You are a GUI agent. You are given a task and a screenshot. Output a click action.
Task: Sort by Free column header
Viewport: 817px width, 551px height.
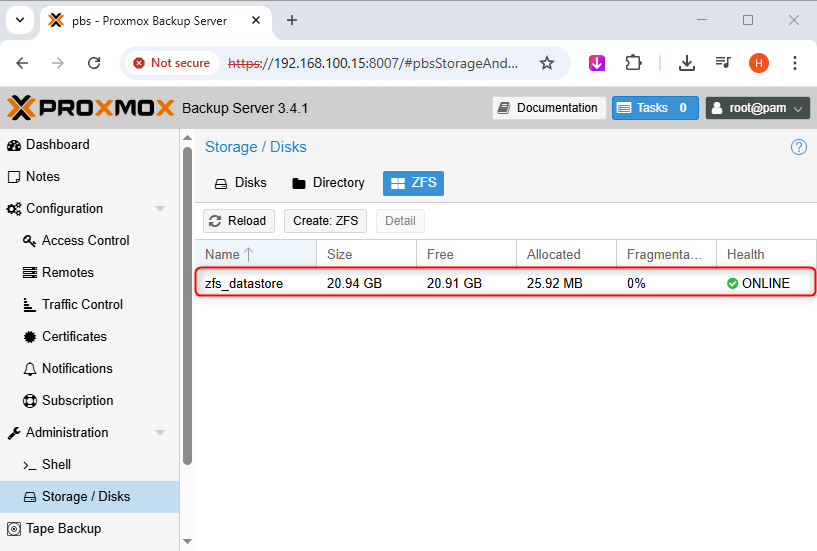tap(466, 254)
